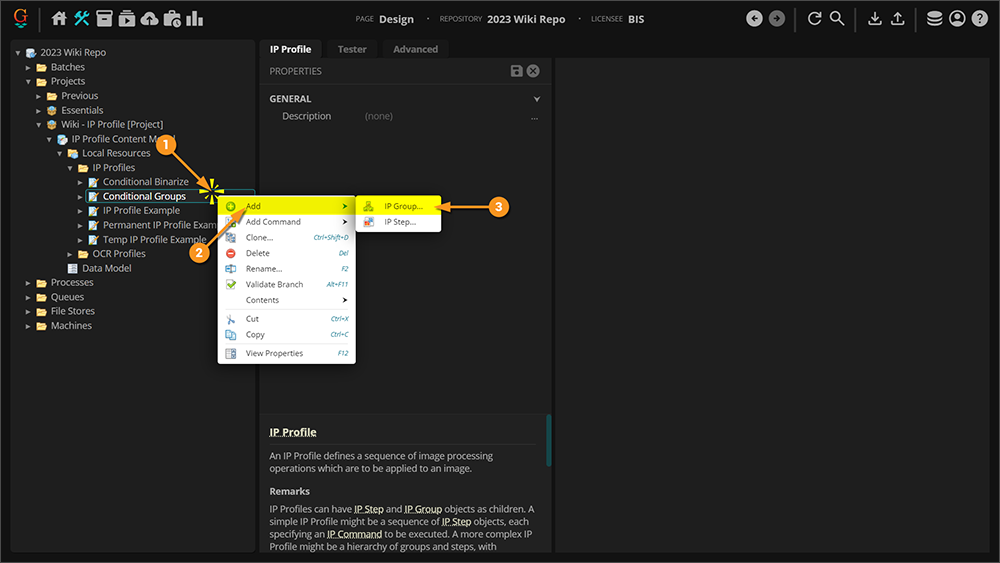Collapse the GENERAL properties section
The width and height of the screenshot is (1000, 563).
click(536, 99)
